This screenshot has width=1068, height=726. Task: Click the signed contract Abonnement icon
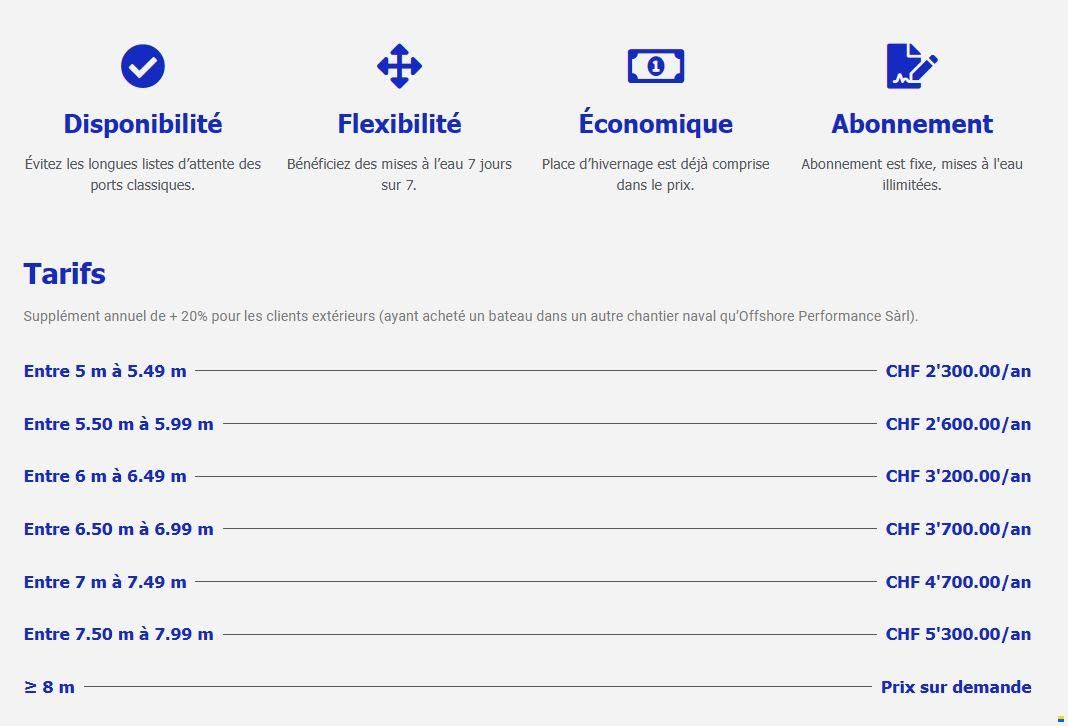[x=911, y=66]
